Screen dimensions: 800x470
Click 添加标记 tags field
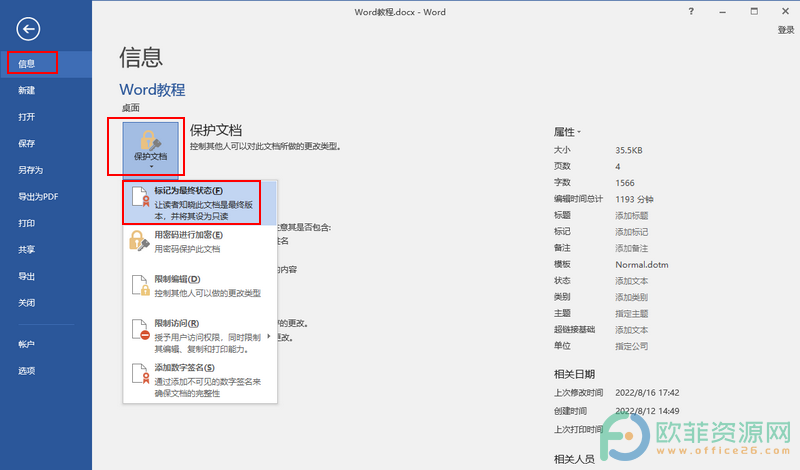coord(632,232)
